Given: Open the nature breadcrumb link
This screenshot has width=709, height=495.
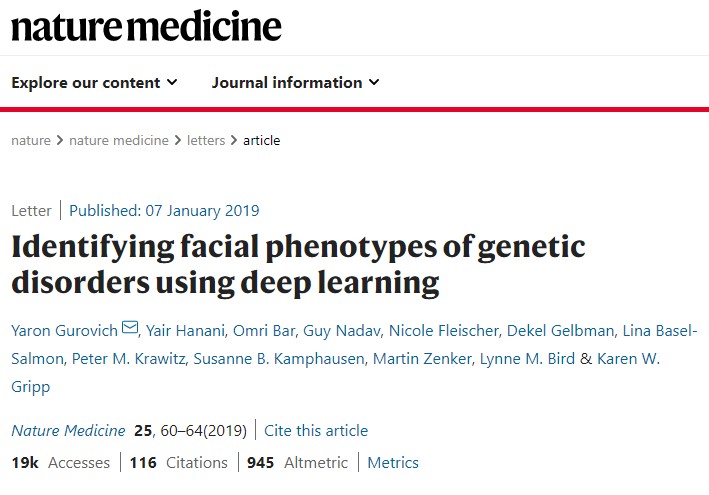Looking at the screenshot, I should point(31,141).
